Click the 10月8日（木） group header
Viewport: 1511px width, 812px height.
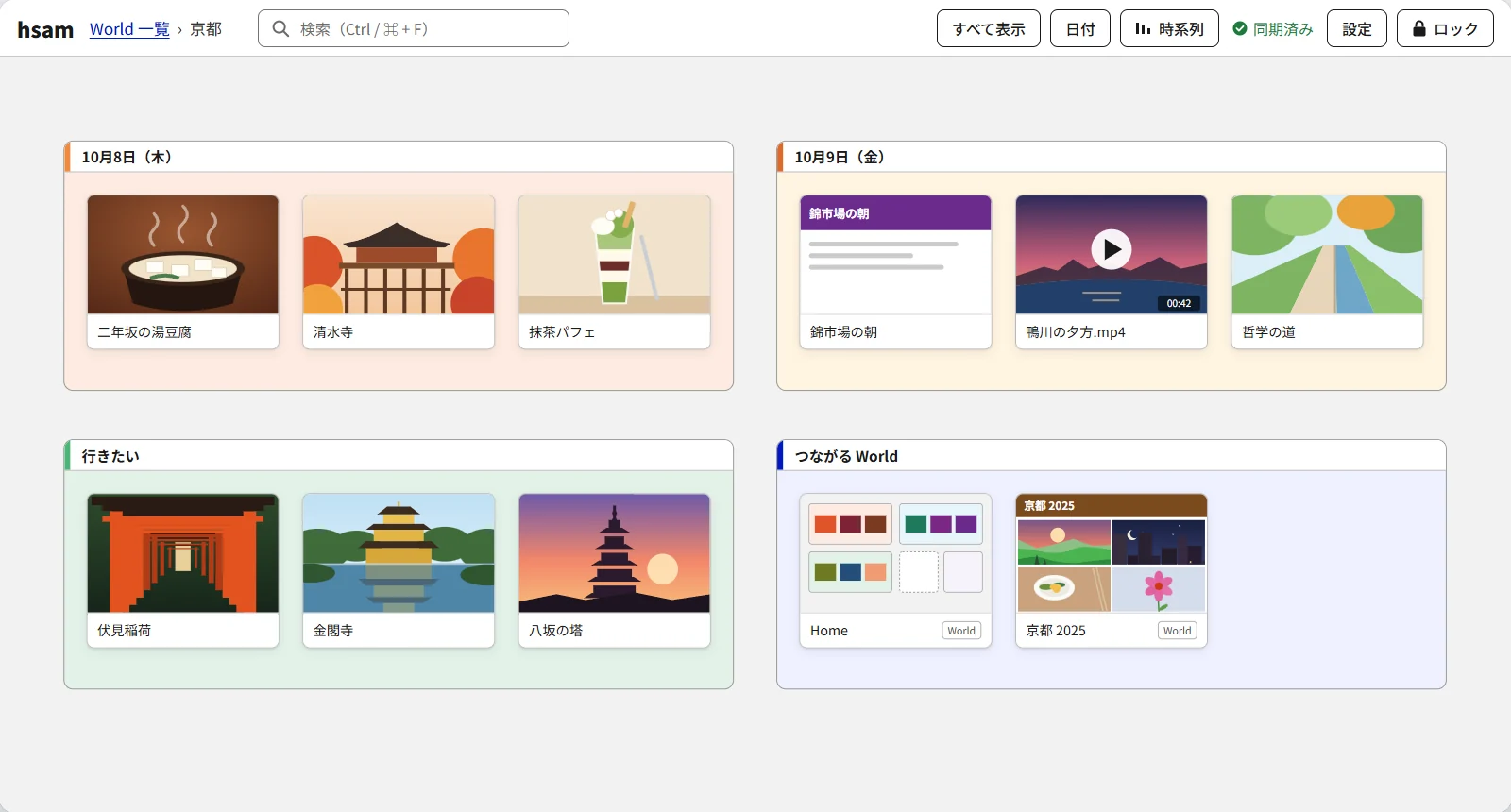pos(399,157)
